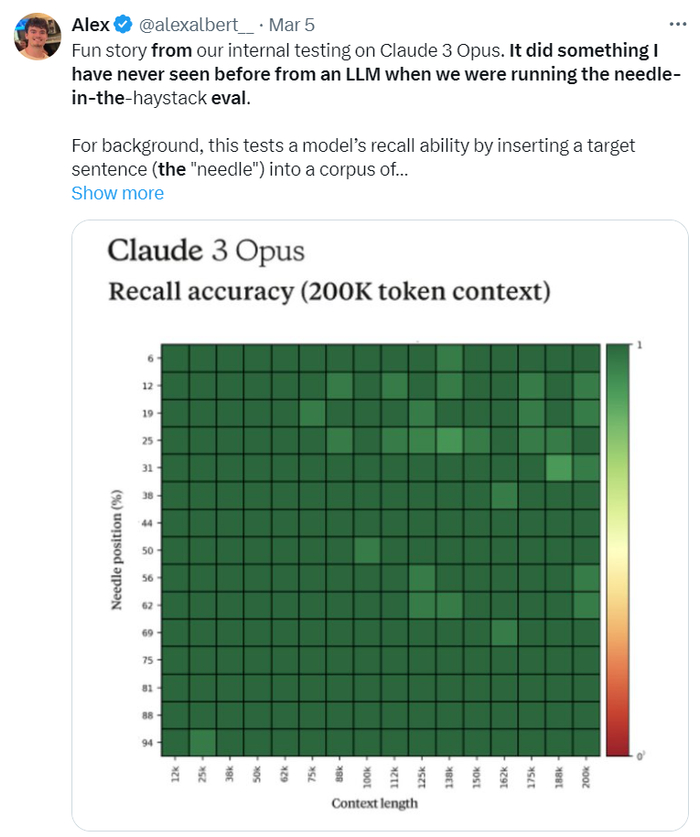The height and width of the screenshot is (837, 700).
Task: Click the "Show more" link
Action: point(117,193)
